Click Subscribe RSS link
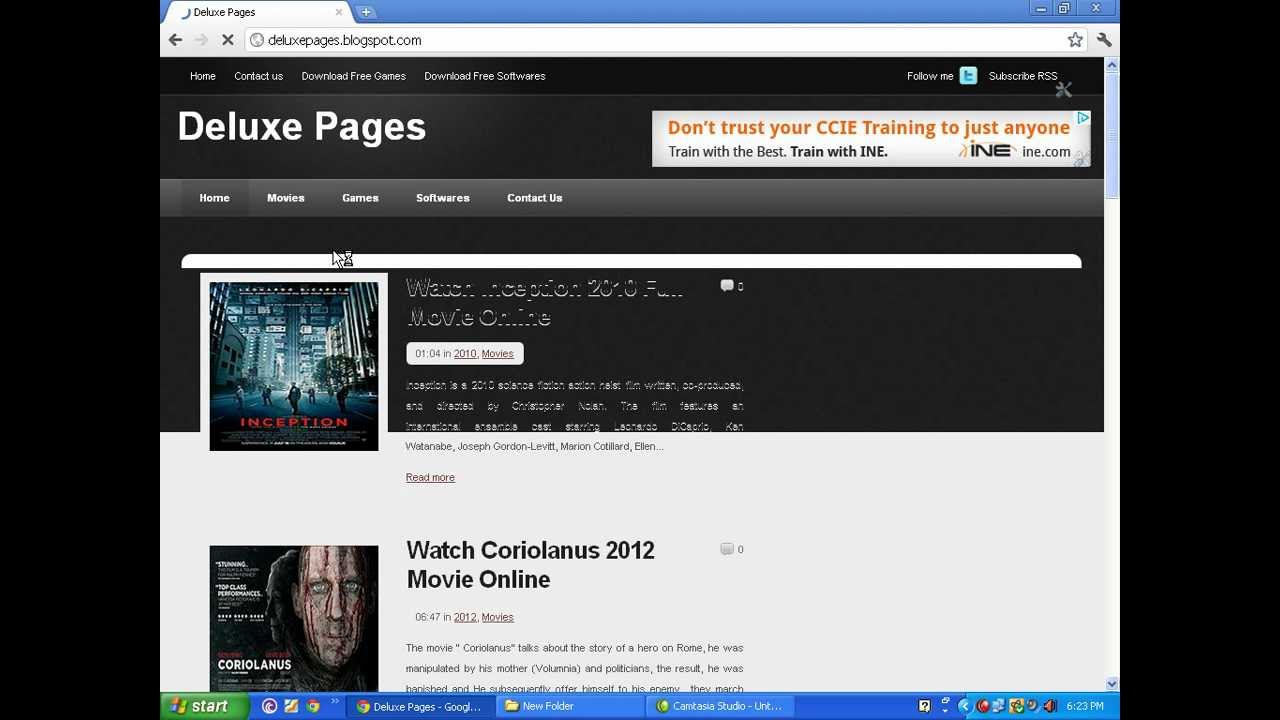The height and width of the screenshot is (720, 1280). (1022, 76)
